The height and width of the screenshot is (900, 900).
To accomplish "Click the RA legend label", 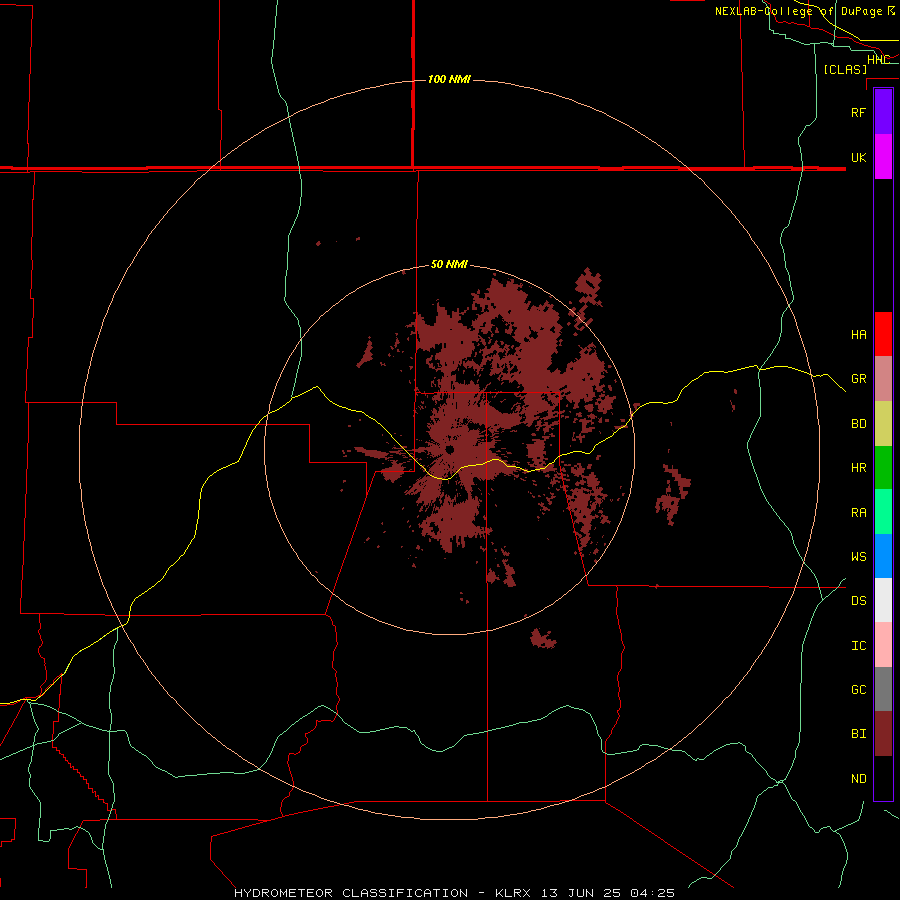I will [858, 513].
